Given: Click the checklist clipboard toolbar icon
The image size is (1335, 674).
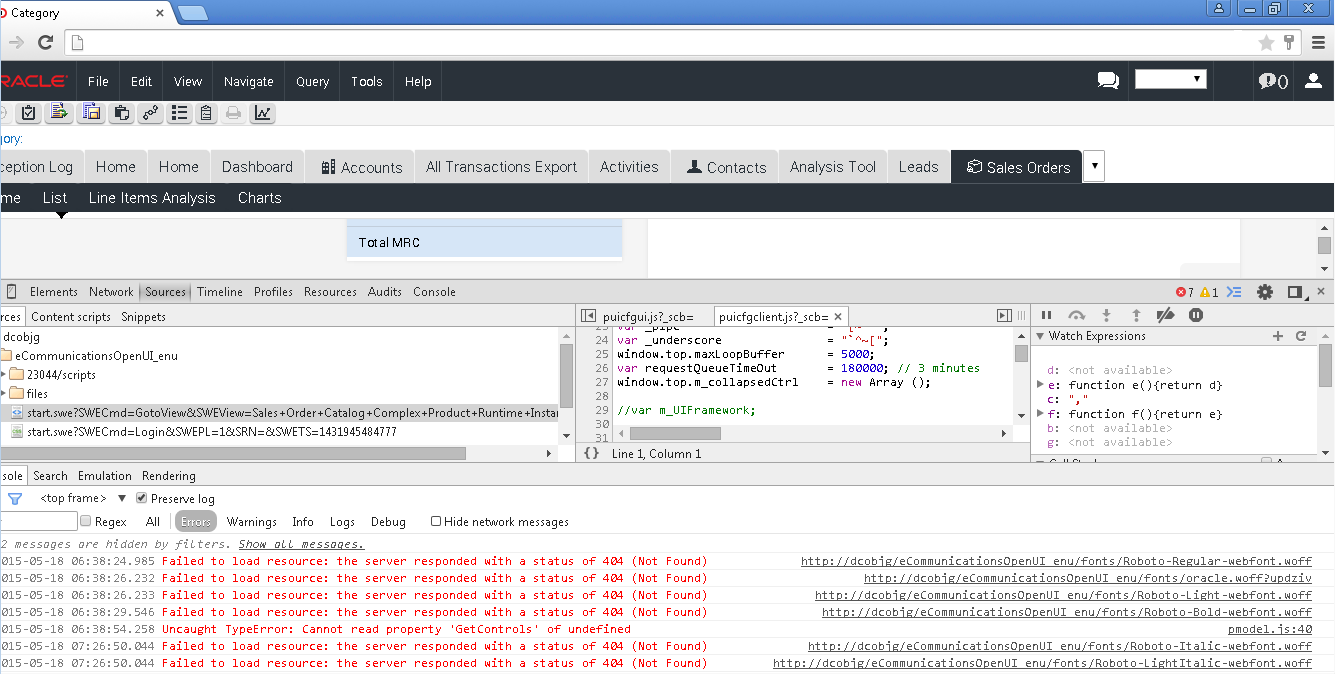Looking at the screenshot, I should point(28,112).
